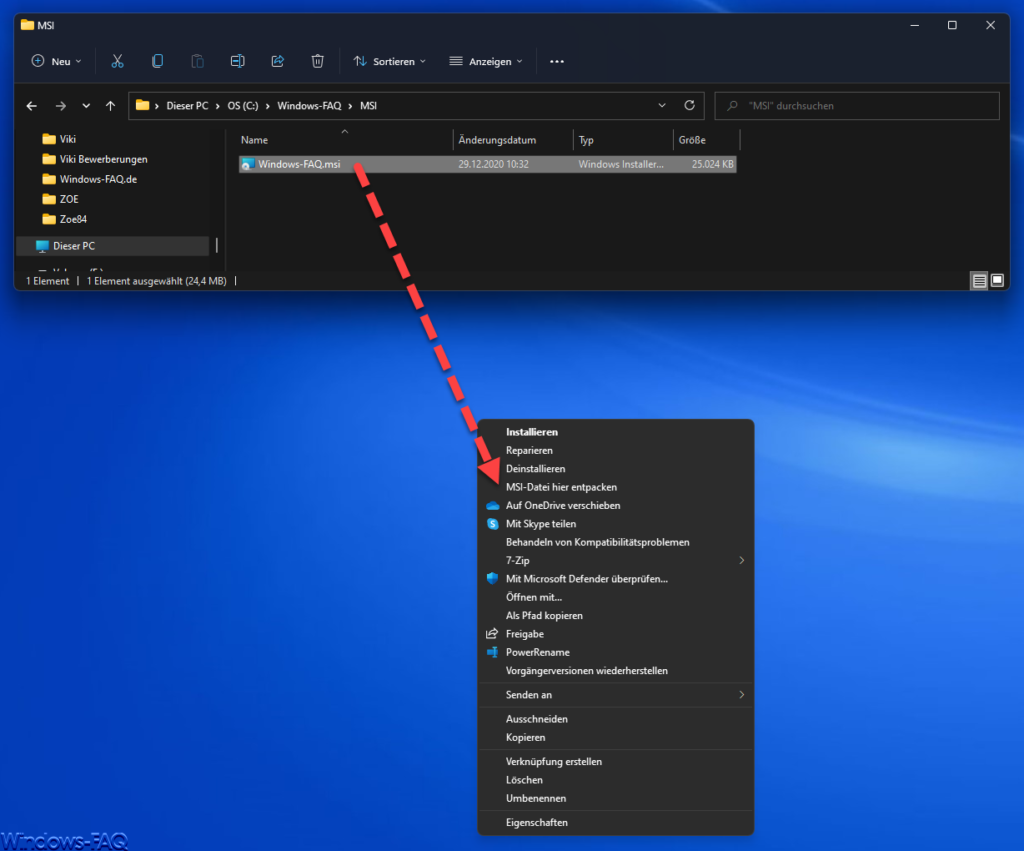1024x851 pixels.
Task: Select MSI-Datei hier entpacken
Action: (x=616, y=487)
